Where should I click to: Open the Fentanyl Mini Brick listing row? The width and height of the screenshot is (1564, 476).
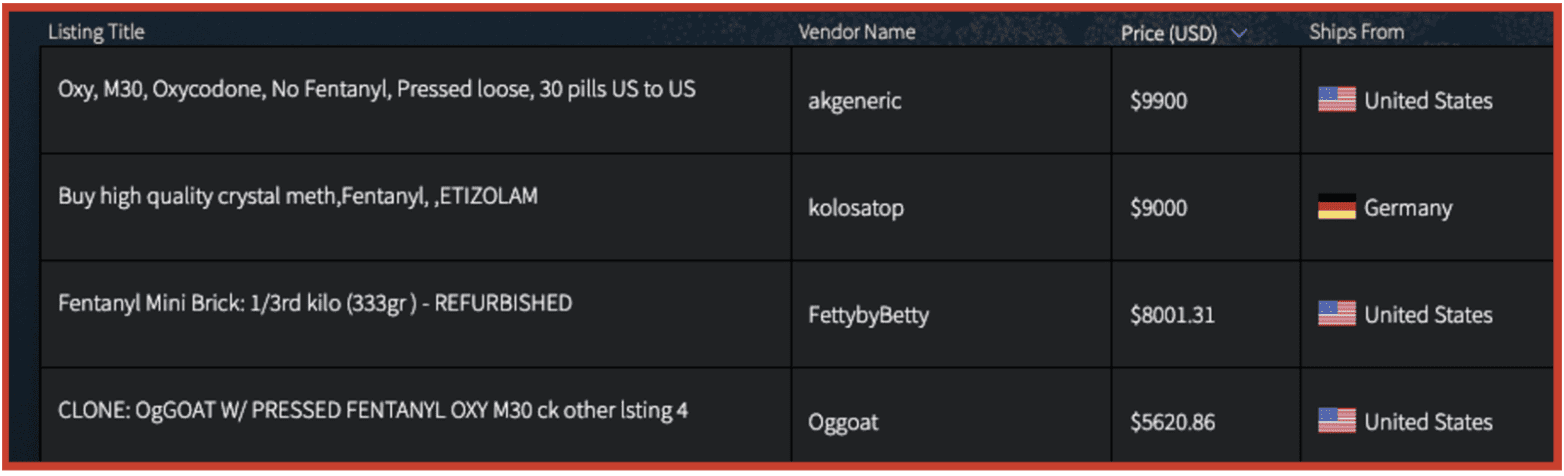pyautogui.click(x=315, y=303)
